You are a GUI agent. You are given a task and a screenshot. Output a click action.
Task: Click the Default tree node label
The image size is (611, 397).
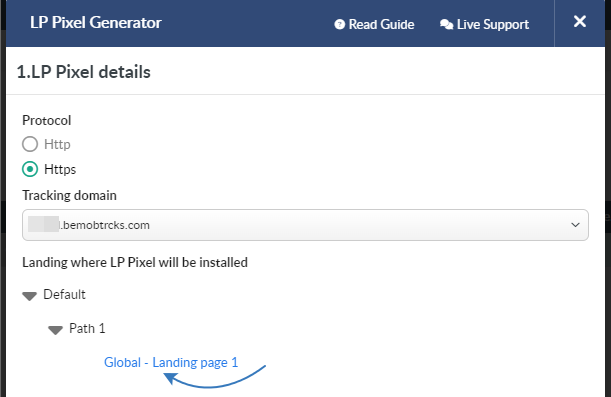coord(64,294)
